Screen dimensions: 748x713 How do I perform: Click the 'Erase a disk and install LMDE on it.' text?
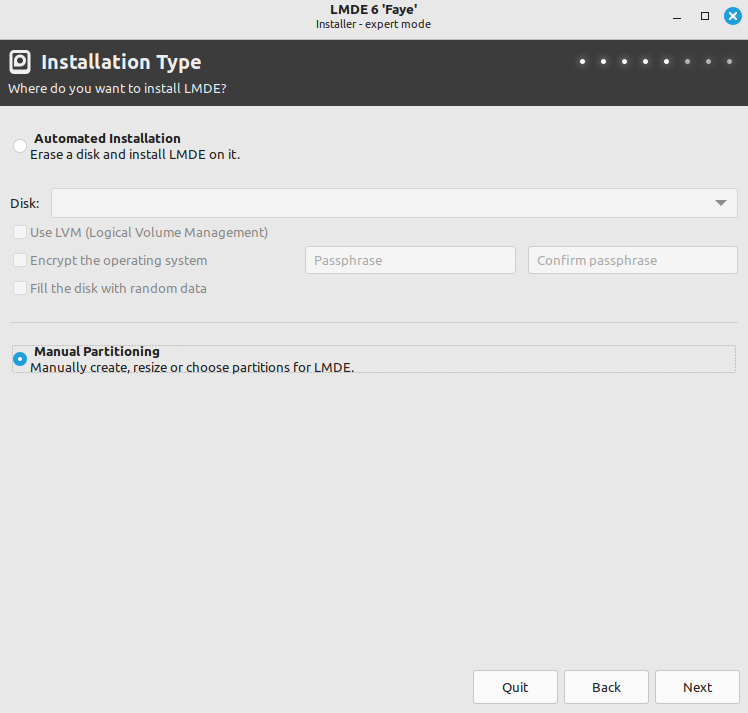pos(135,155)
